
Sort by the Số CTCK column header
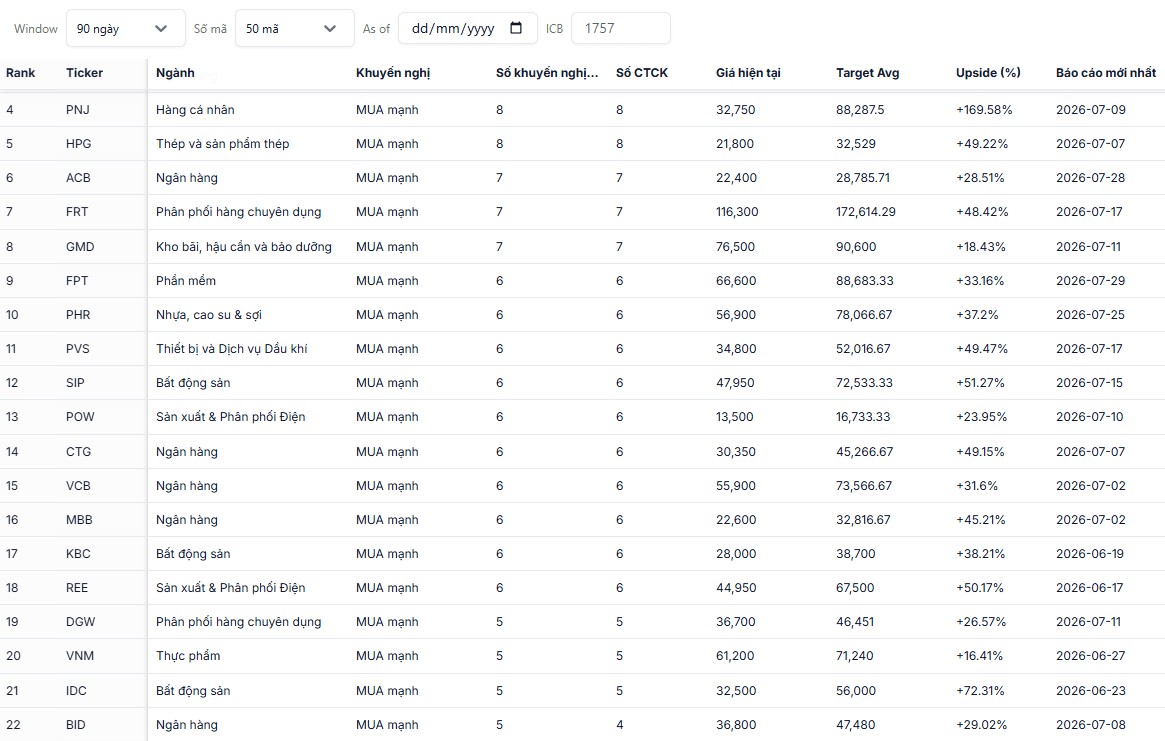[x=642, y=73]
